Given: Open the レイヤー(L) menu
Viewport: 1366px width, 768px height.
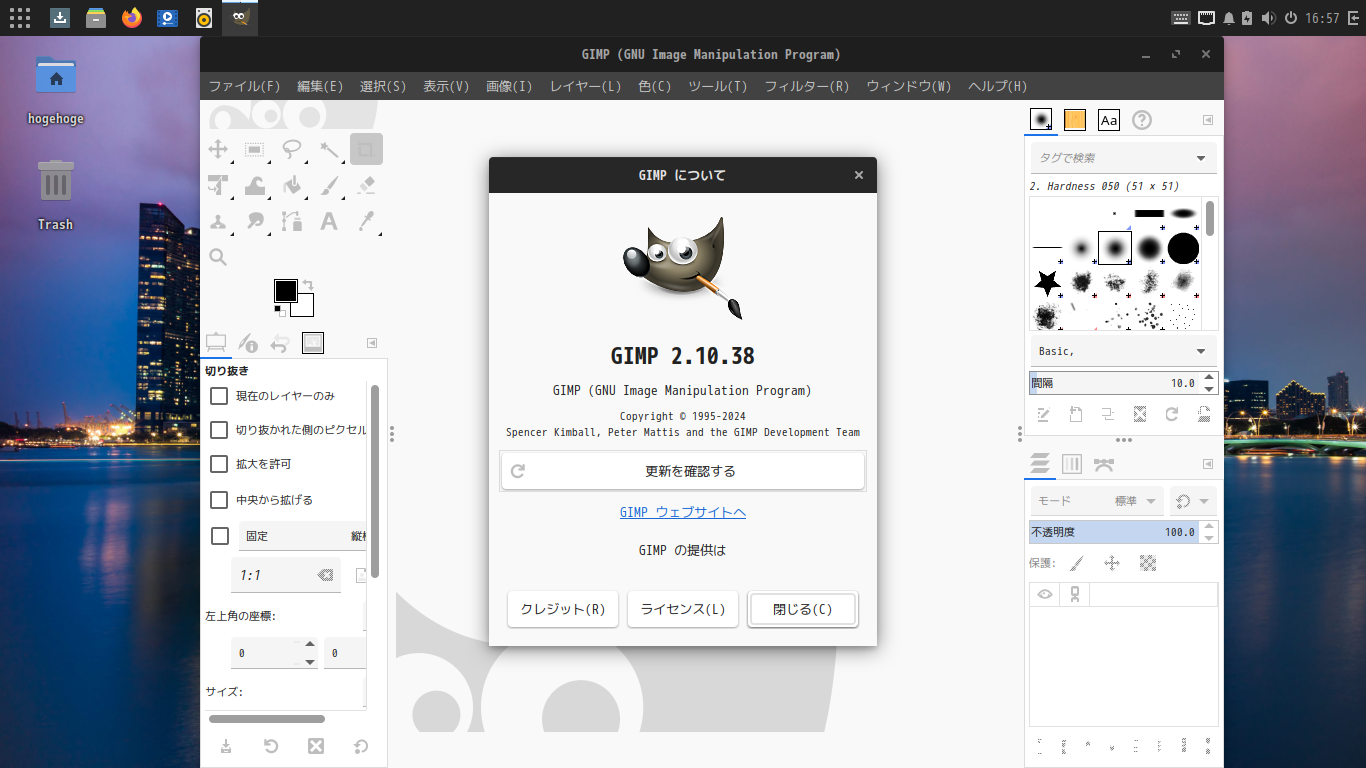Looking at the screenshot, I should point(585,86).
